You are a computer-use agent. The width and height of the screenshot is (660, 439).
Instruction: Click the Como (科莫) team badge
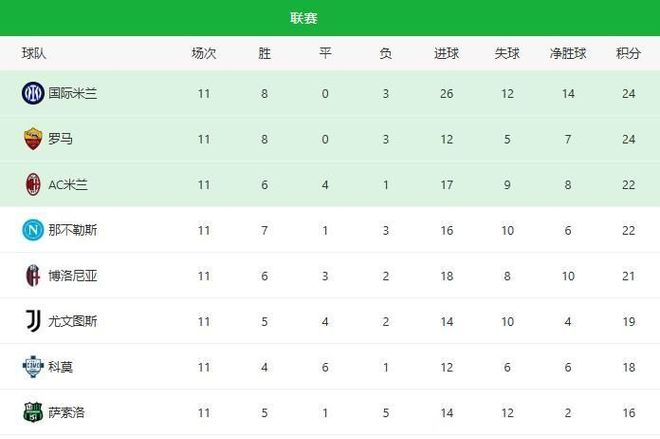coord(32,367)
